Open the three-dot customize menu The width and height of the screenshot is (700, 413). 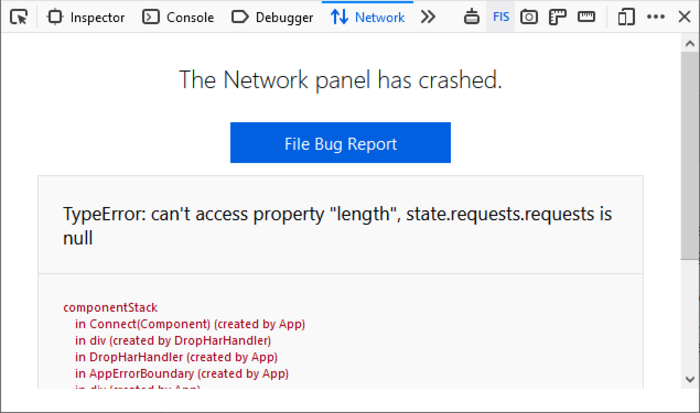click(656, 17)
